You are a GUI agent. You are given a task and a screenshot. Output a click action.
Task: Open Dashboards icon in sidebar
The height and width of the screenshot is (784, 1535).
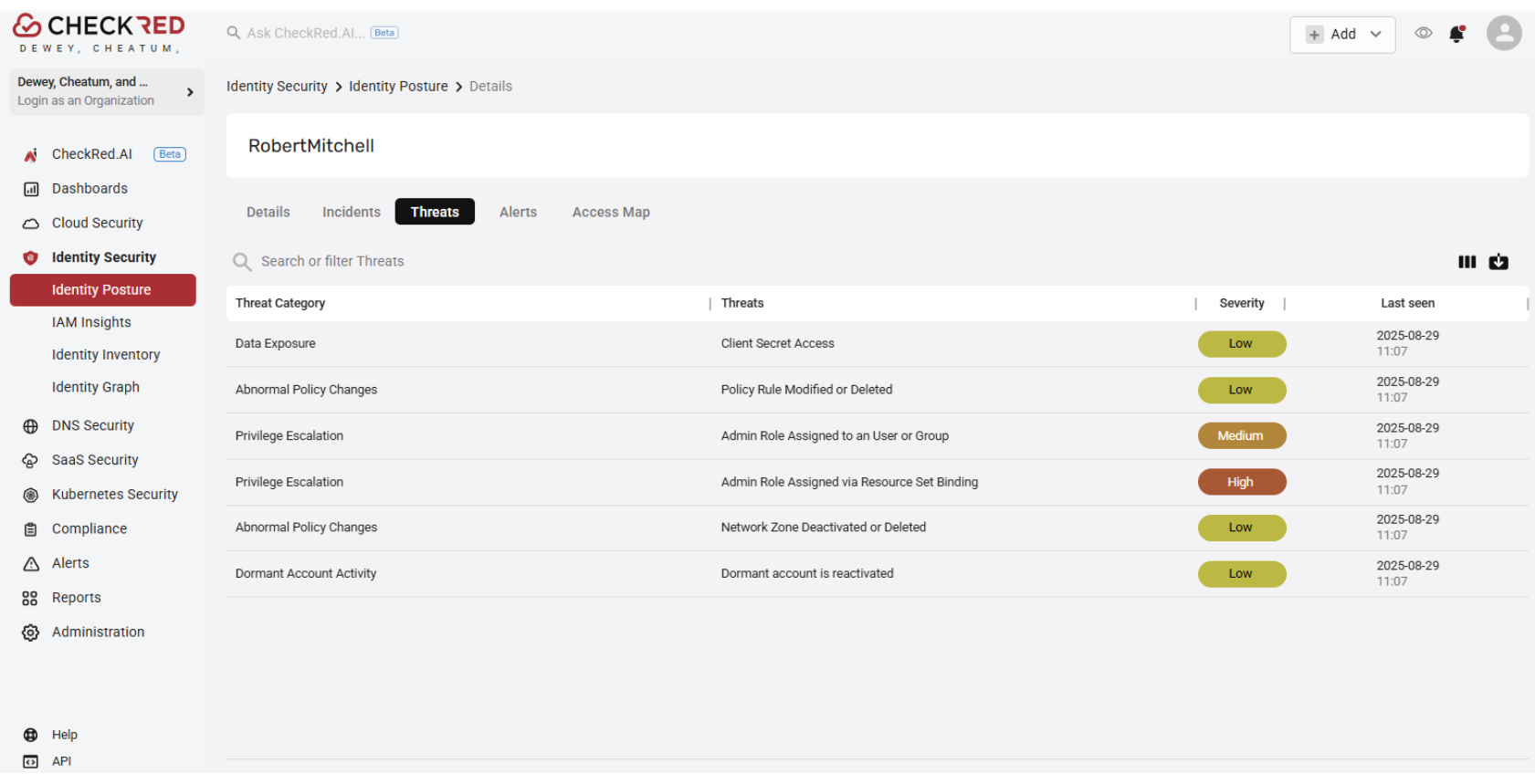[31, 189]
